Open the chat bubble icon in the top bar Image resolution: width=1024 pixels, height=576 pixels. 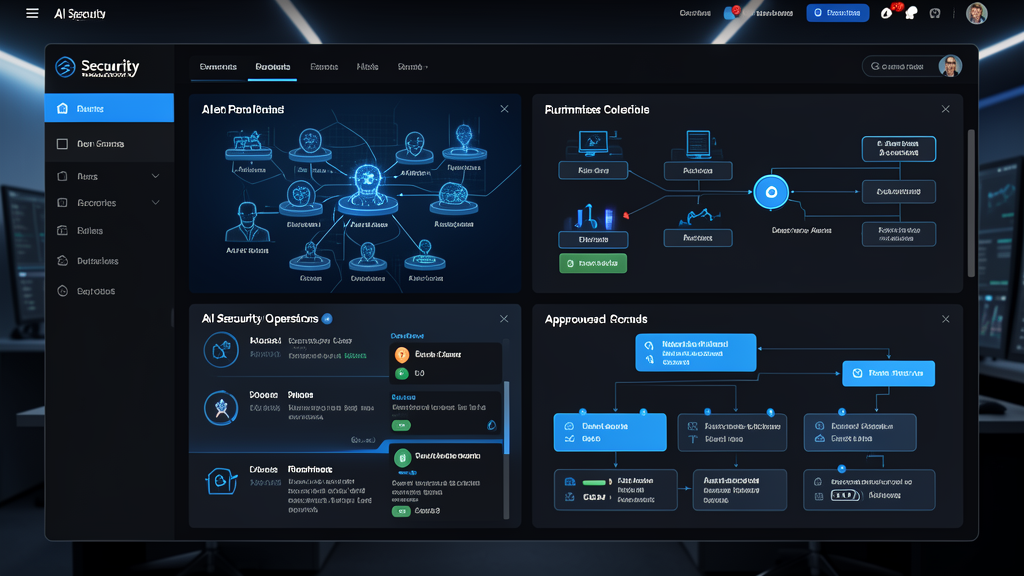click(911, 13)
